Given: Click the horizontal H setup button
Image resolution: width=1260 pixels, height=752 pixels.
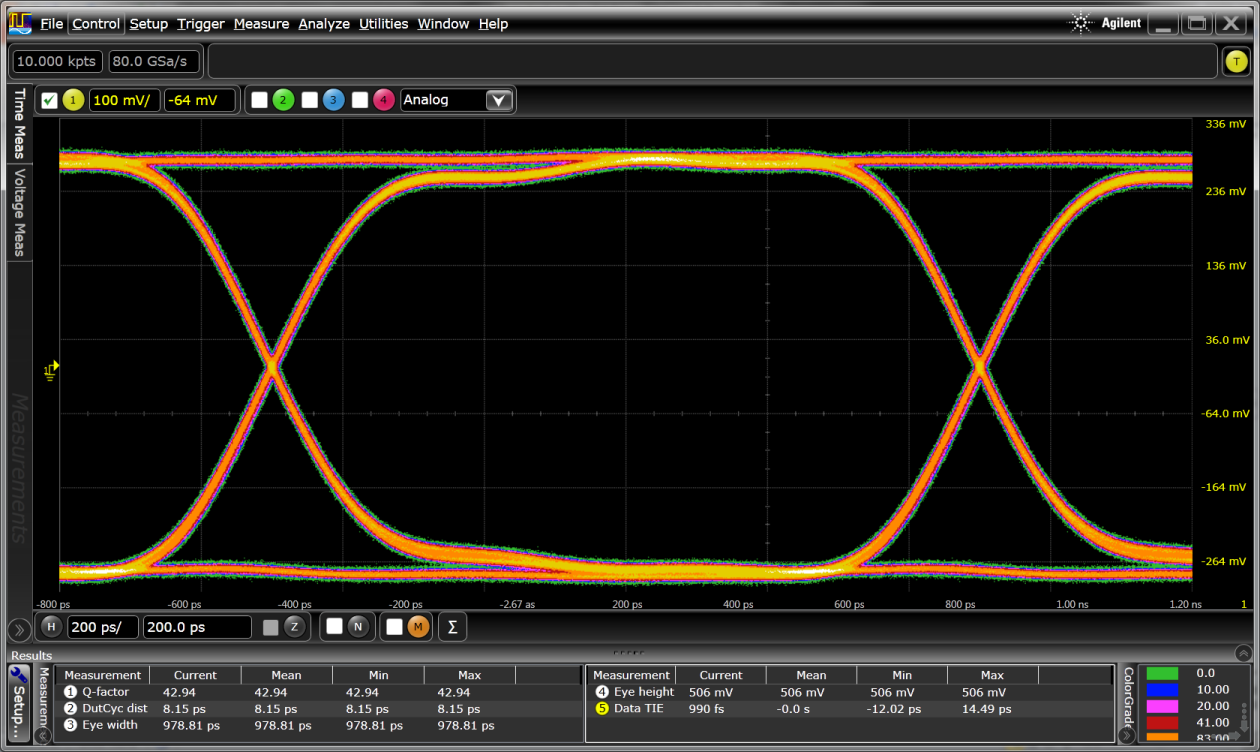Looking at the screenshot, I should (52, 627).
